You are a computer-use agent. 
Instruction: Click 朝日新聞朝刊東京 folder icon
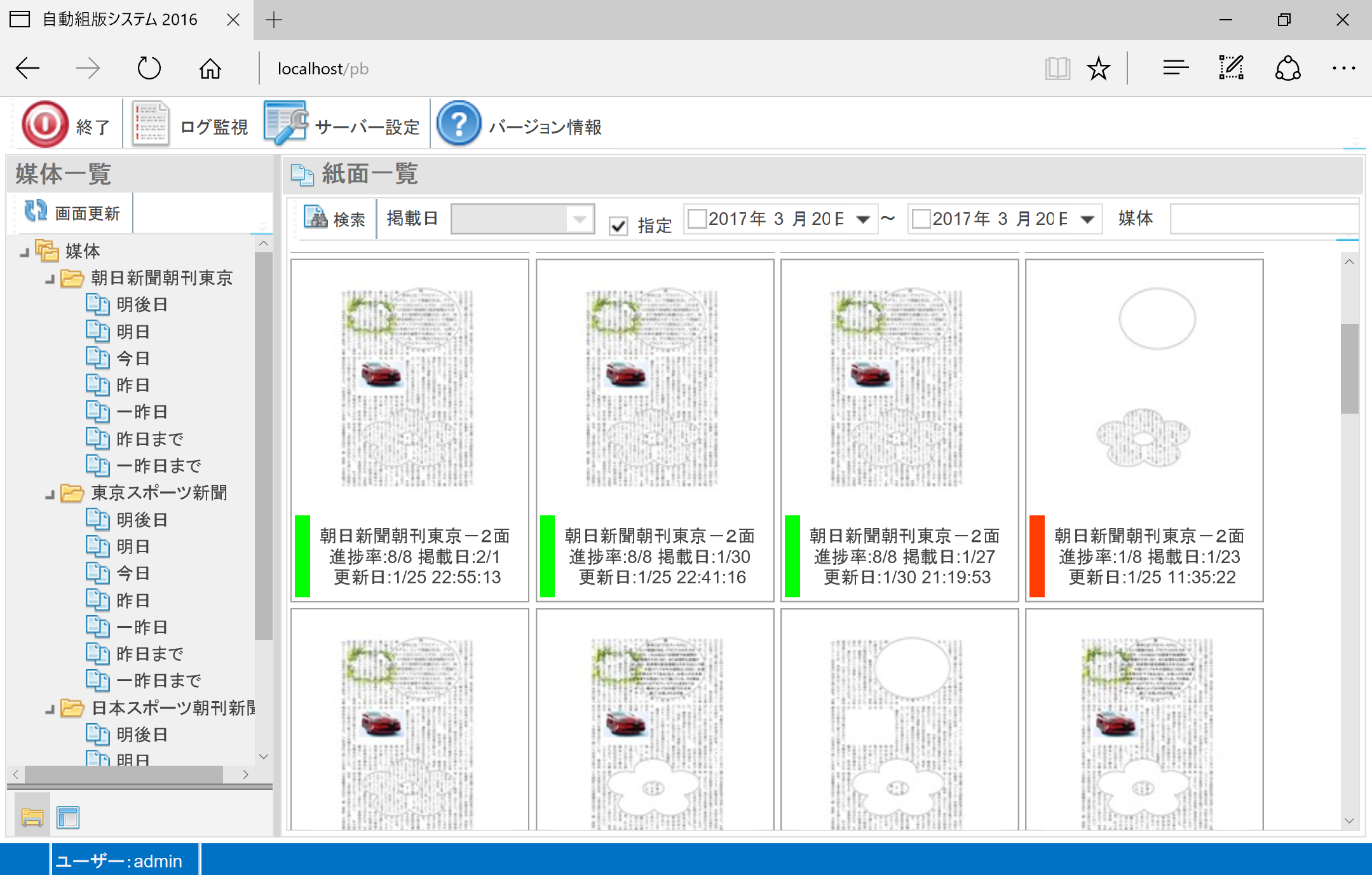pyautogui.click(x=72, y=278)
